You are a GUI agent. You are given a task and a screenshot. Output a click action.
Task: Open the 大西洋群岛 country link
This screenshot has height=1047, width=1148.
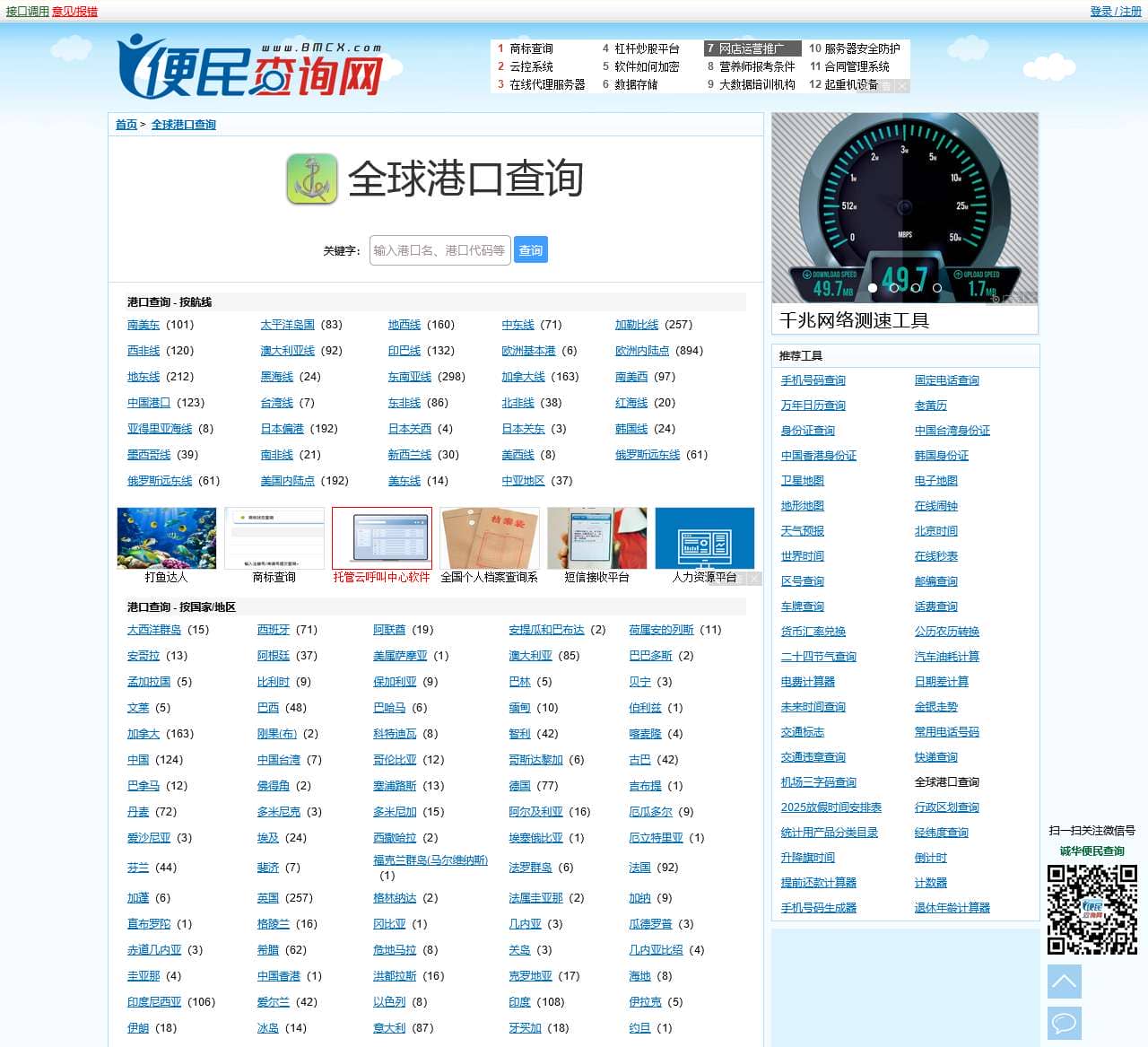pyautogui.click(x=154, y=630)
